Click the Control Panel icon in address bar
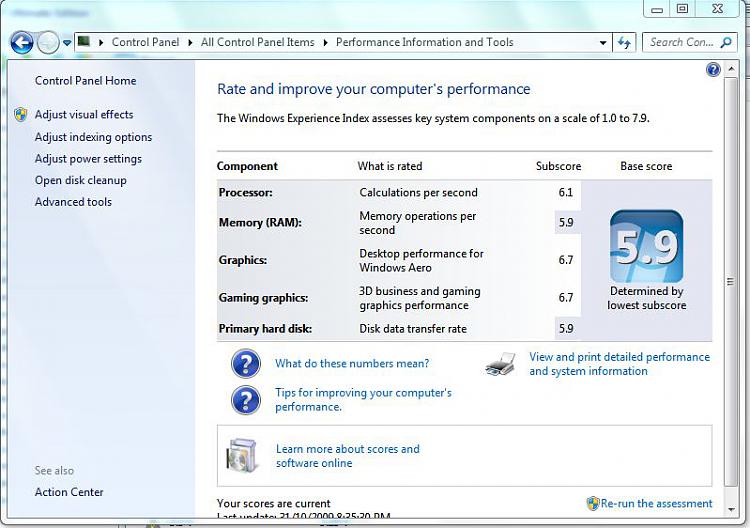The image size is (750, 528). pos(84,42)
